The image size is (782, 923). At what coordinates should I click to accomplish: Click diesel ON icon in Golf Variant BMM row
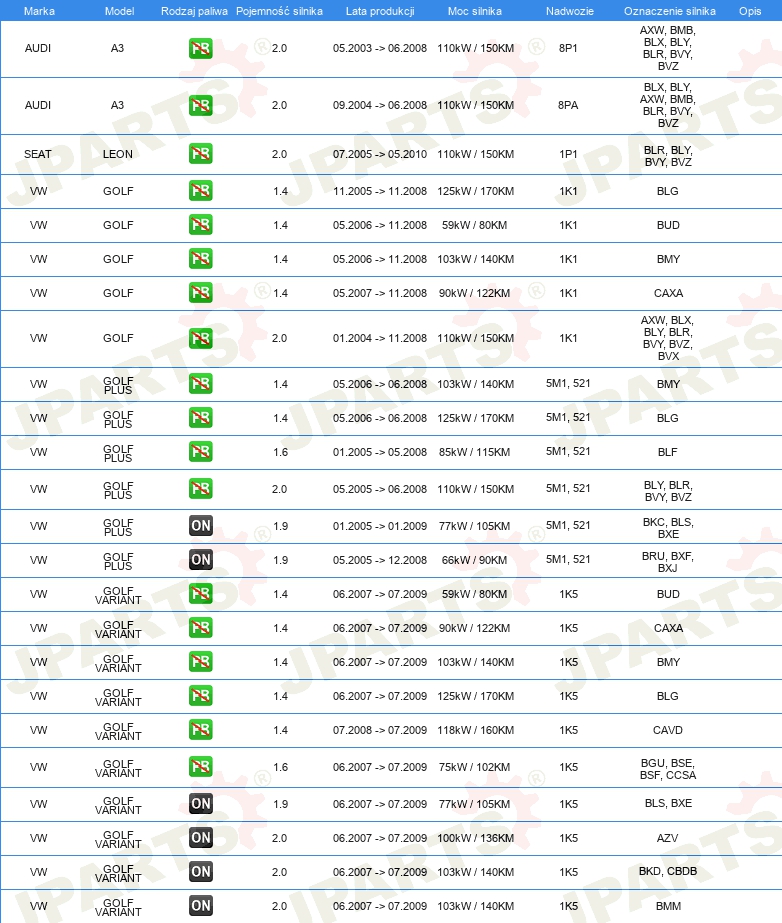[201, 906]
